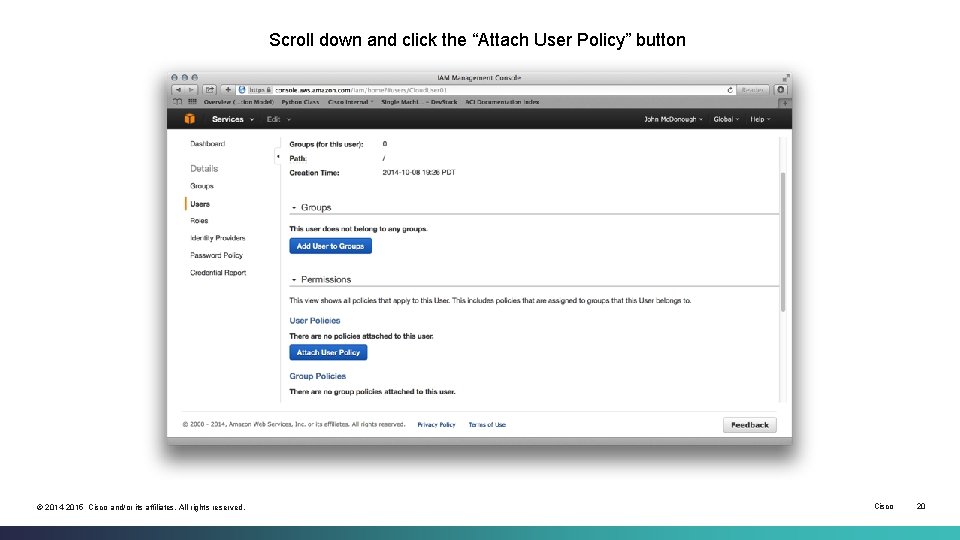
Task: Enter fullscreen with window expand arrows
Action: (x=786, y=78)
